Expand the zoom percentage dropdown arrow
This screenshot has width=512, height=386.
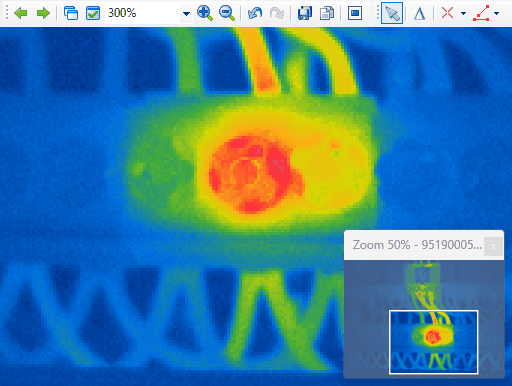[x=186, y=14]
